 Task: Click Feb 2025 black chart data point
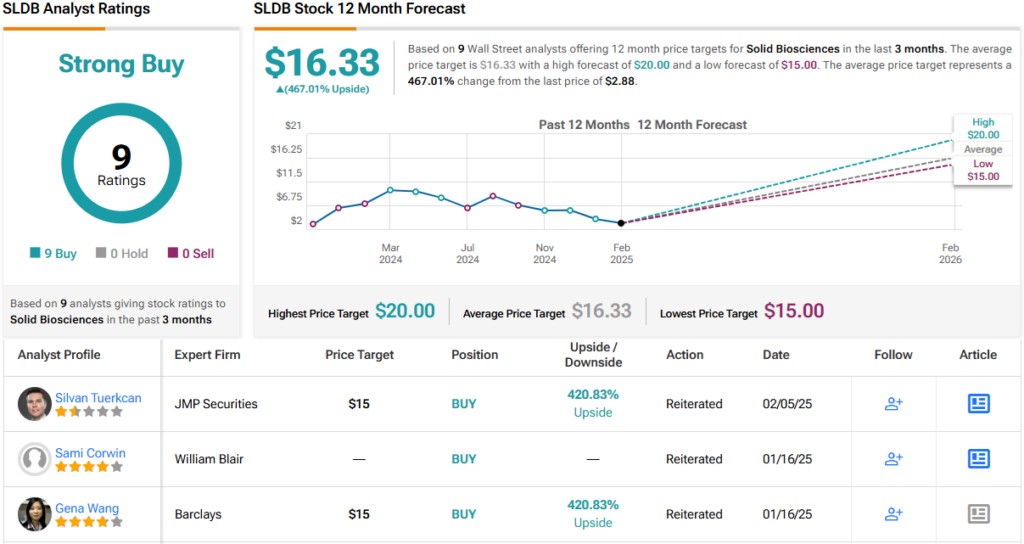click(x=621, y=223)
